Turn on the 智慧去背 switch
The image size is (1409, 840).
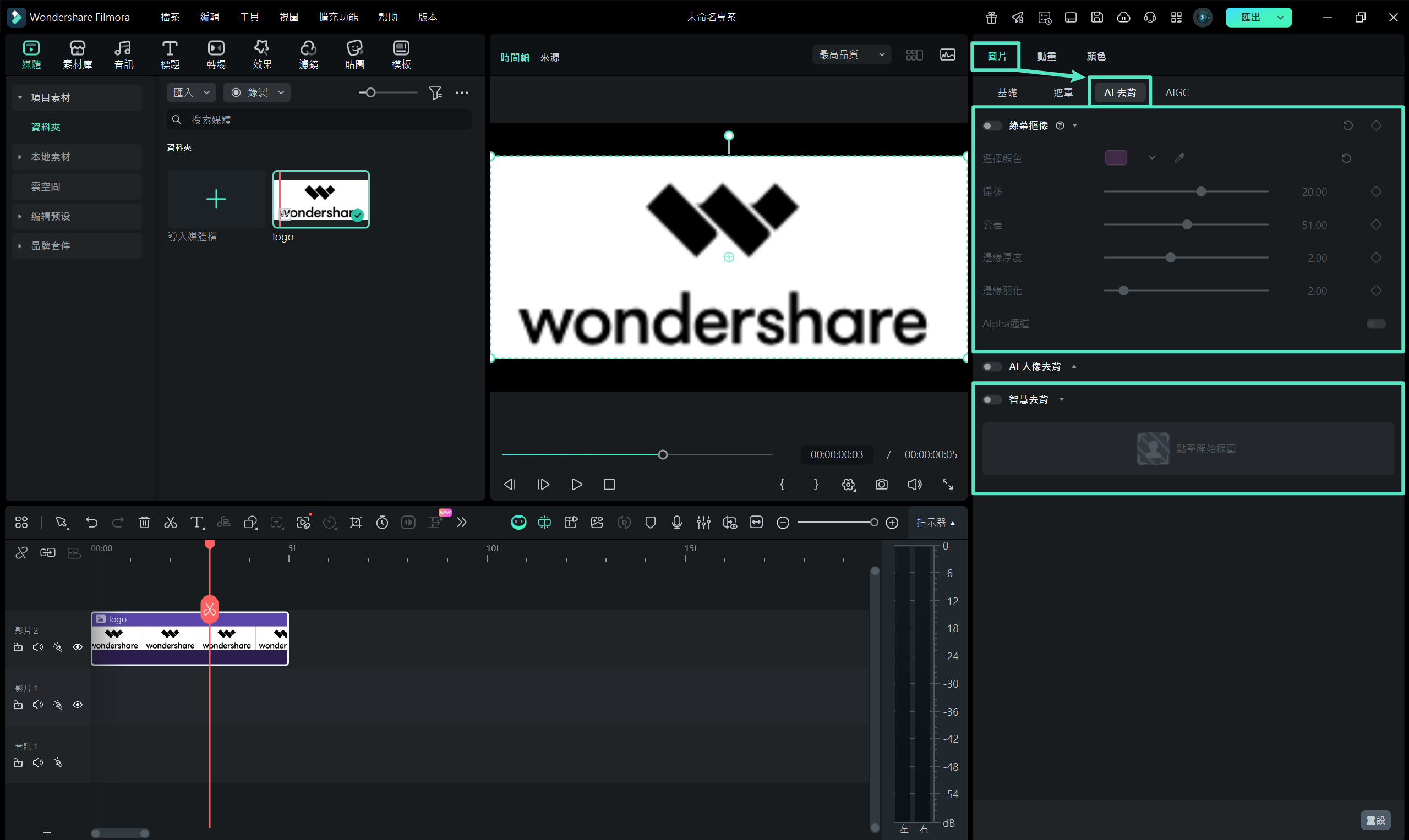point(992,399)
